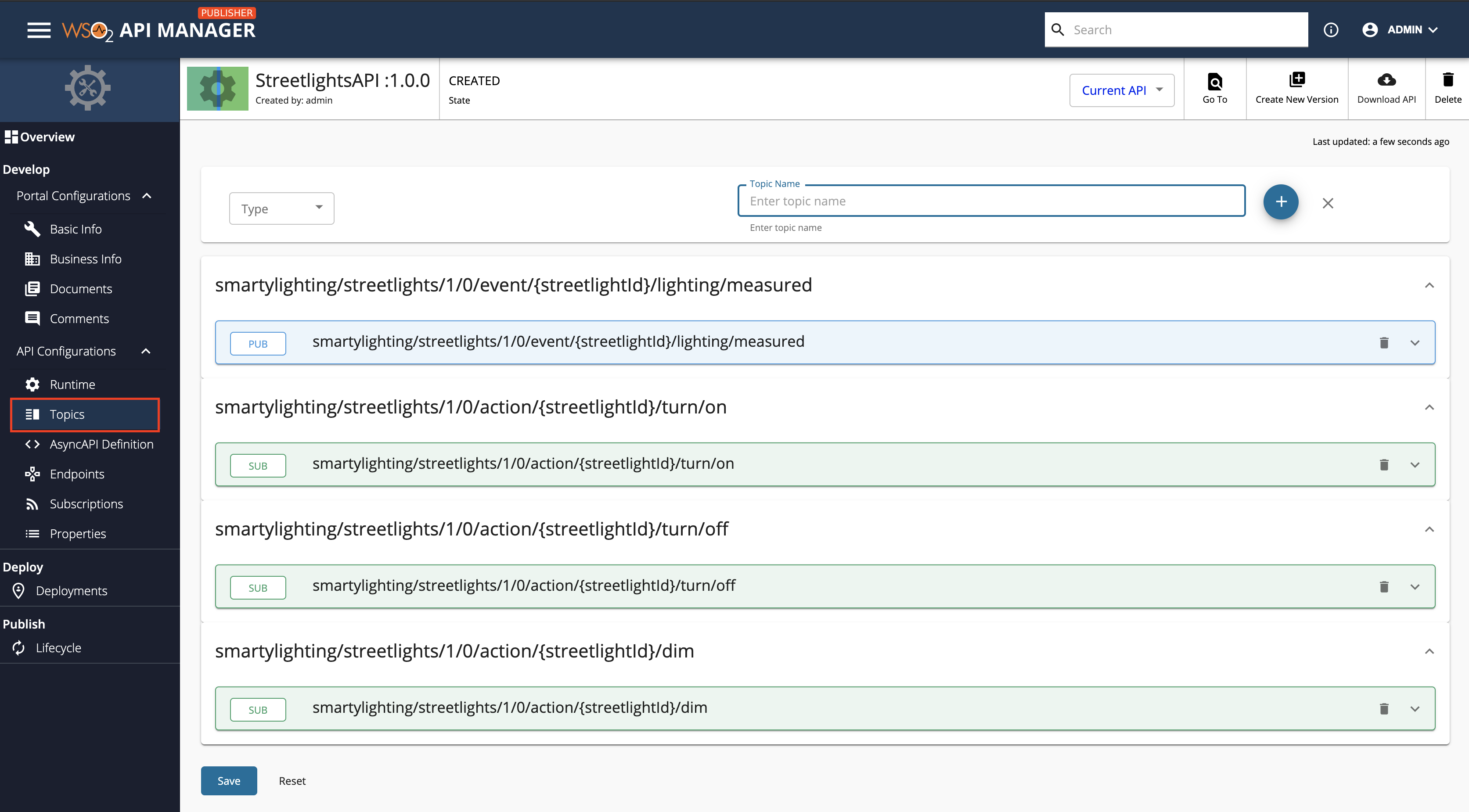Open the Current API dropdown
This screenshot has width=1469, height=812.
click(x=1121, y=90)
